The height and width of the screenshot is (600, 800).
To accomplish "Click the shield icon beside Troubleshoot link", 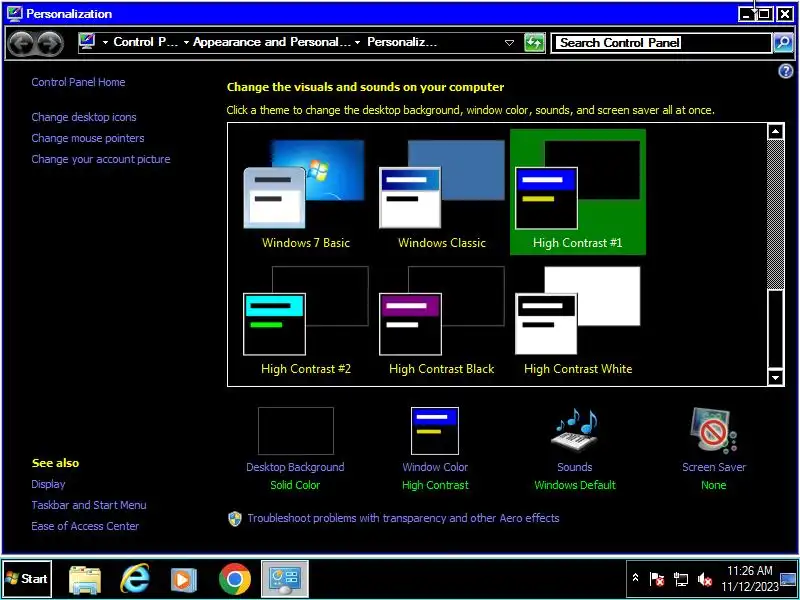I will pos(235,519).
